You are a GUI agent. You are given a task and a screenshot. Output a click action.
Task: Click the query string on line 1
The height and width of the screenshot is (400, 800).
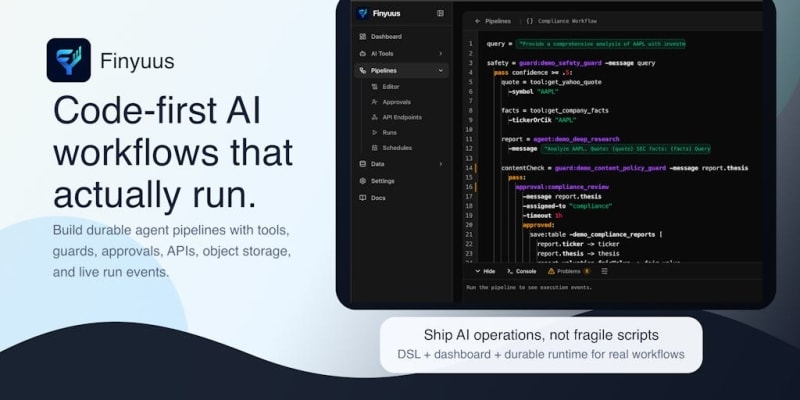[601, 44]
